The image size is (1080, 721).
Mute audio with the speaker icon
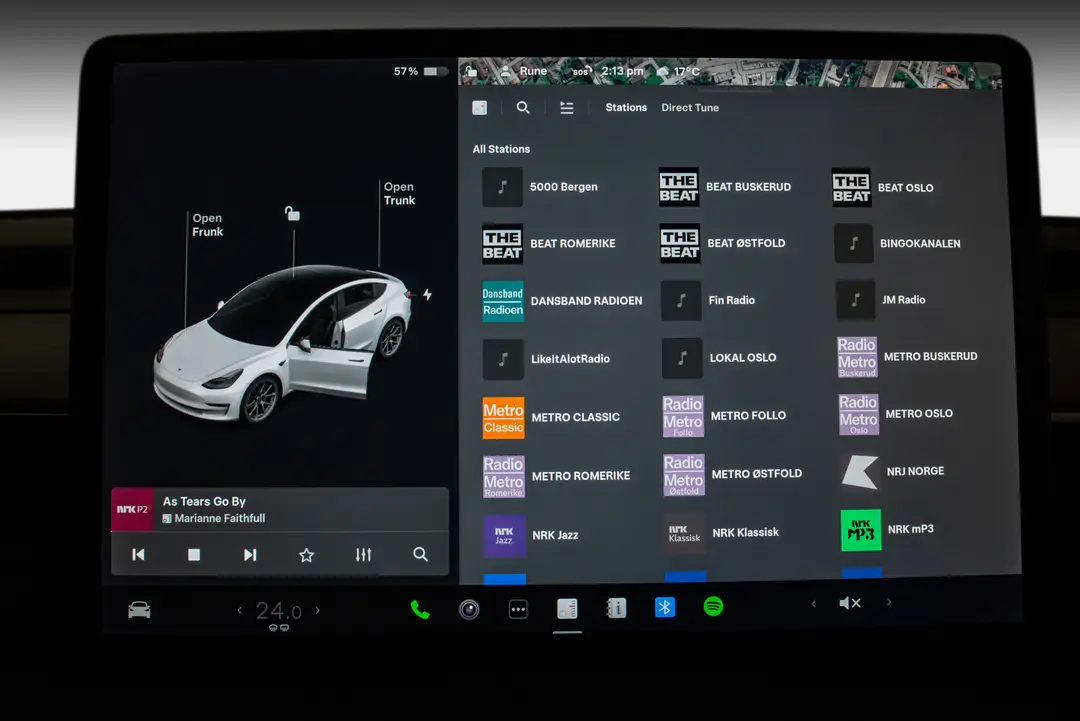pyautogui.click(x=849, y=603)
